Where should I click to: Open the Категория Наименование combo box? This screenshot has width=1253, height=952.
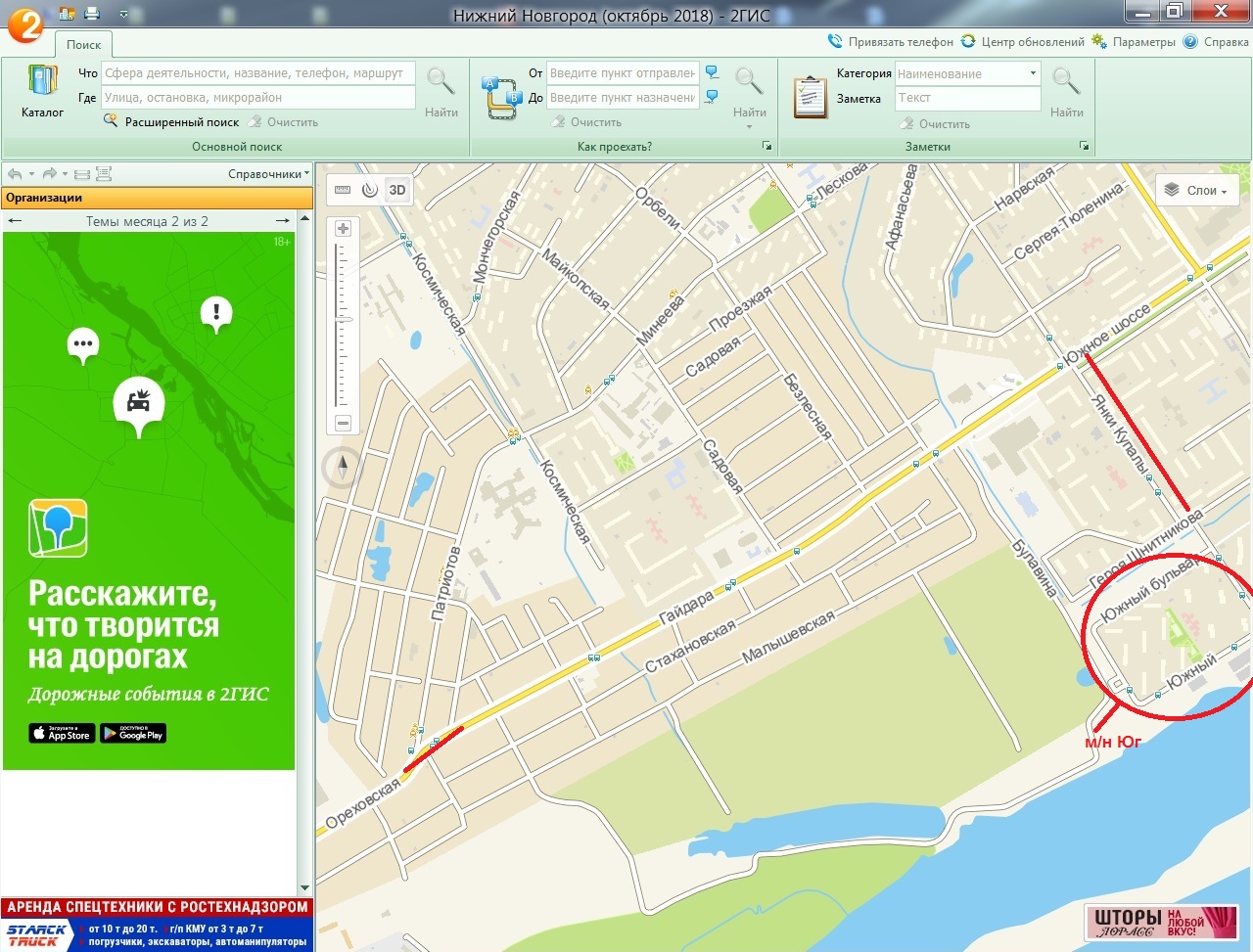point(967,73)
